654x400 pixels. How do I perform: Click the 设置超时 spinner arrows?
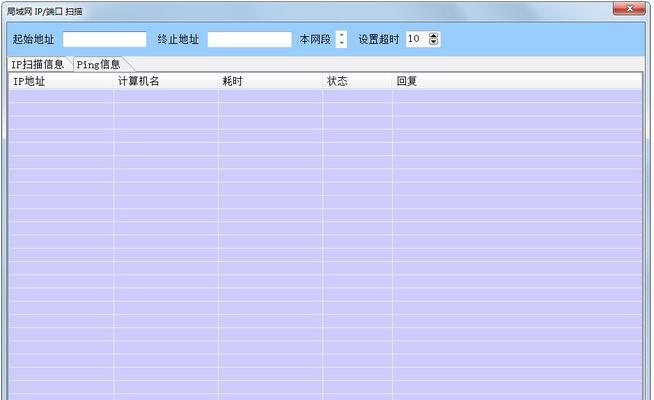[434, 39]
